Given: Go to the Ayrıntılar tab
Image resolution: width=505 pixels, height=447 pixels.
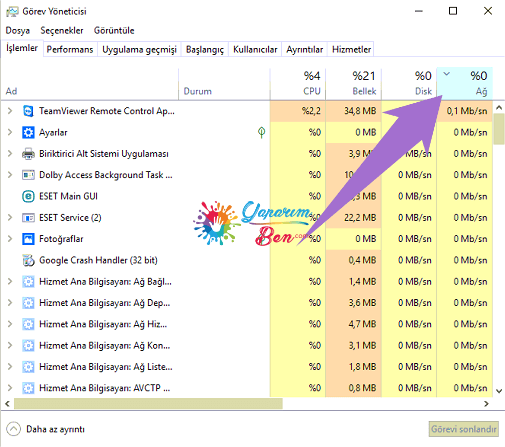Looking at the screenshot, I should pos(305,49).
